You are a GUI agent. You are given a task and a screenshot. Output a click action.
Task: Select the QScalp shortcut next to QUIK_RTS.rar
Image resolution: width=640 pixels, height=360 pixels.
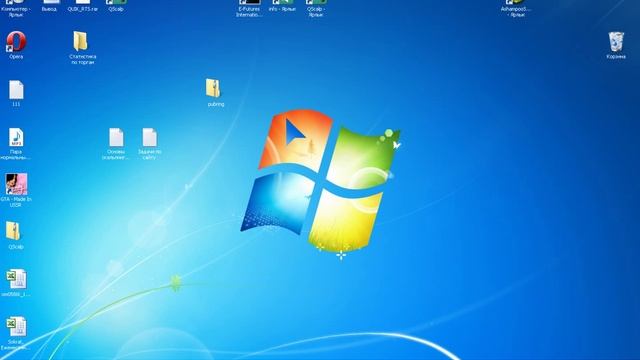point(116,6)
